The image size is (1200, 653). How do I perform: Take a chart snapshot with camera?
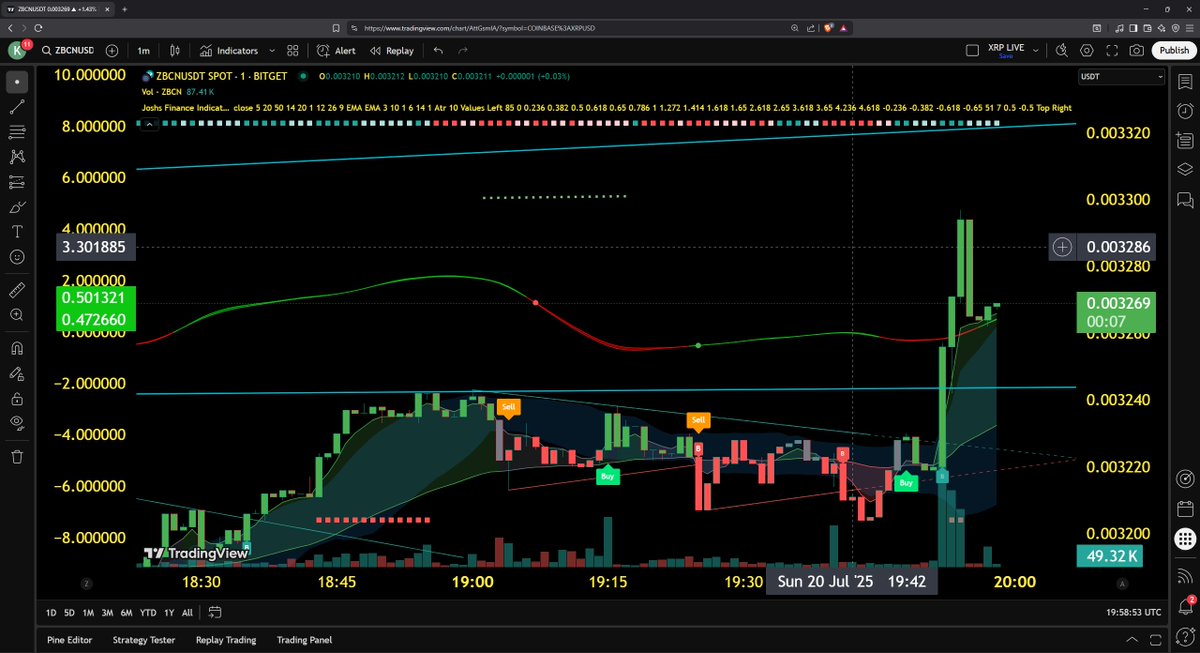point(1136,50)
